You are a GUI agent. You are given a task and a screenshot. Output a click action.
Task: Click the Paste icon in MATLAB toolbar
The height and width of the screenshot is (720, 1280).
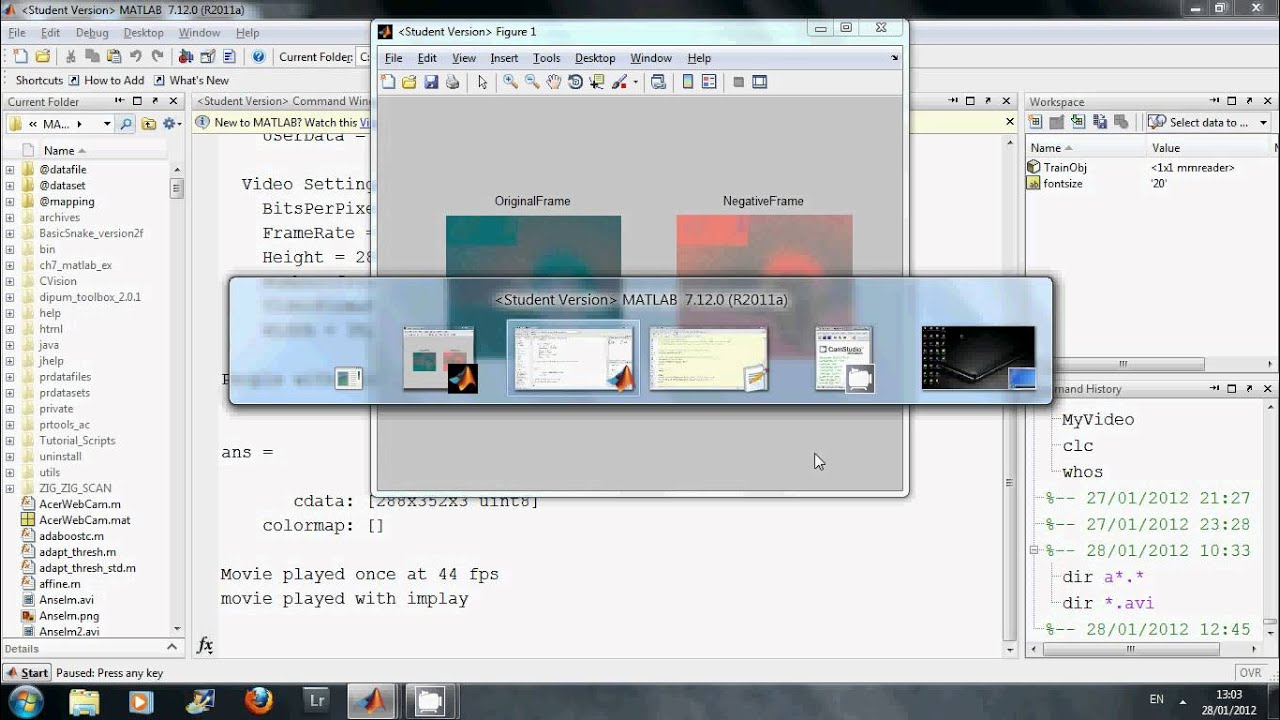pyautogui.click(x=114, y=57)
